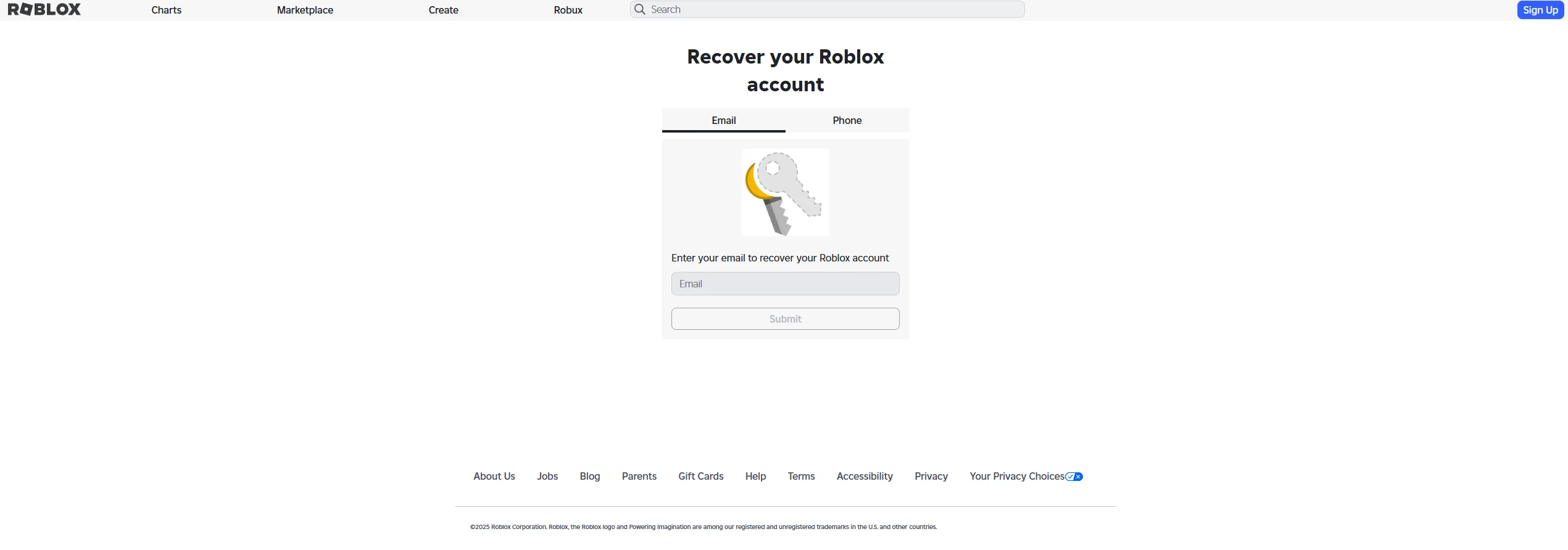Switch to the Phone recovery tab
The width and height of the screenshot is (1568, 550).
[847, 120]
